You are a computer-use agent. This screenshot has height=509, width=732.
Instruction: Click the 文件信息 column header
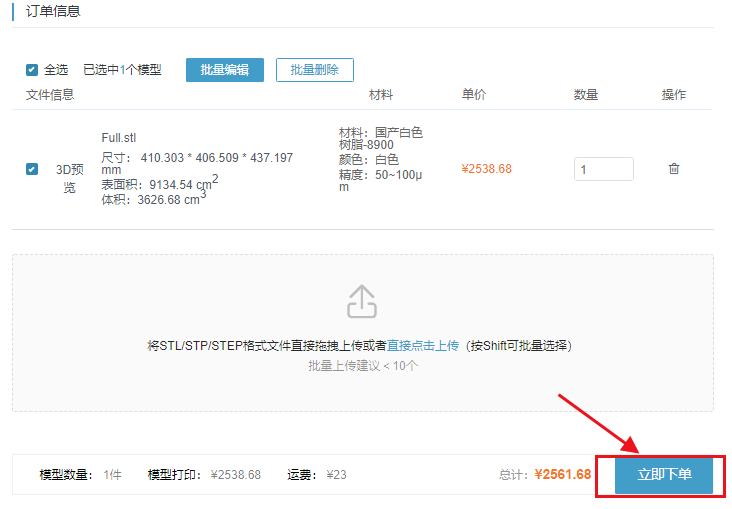50,95
